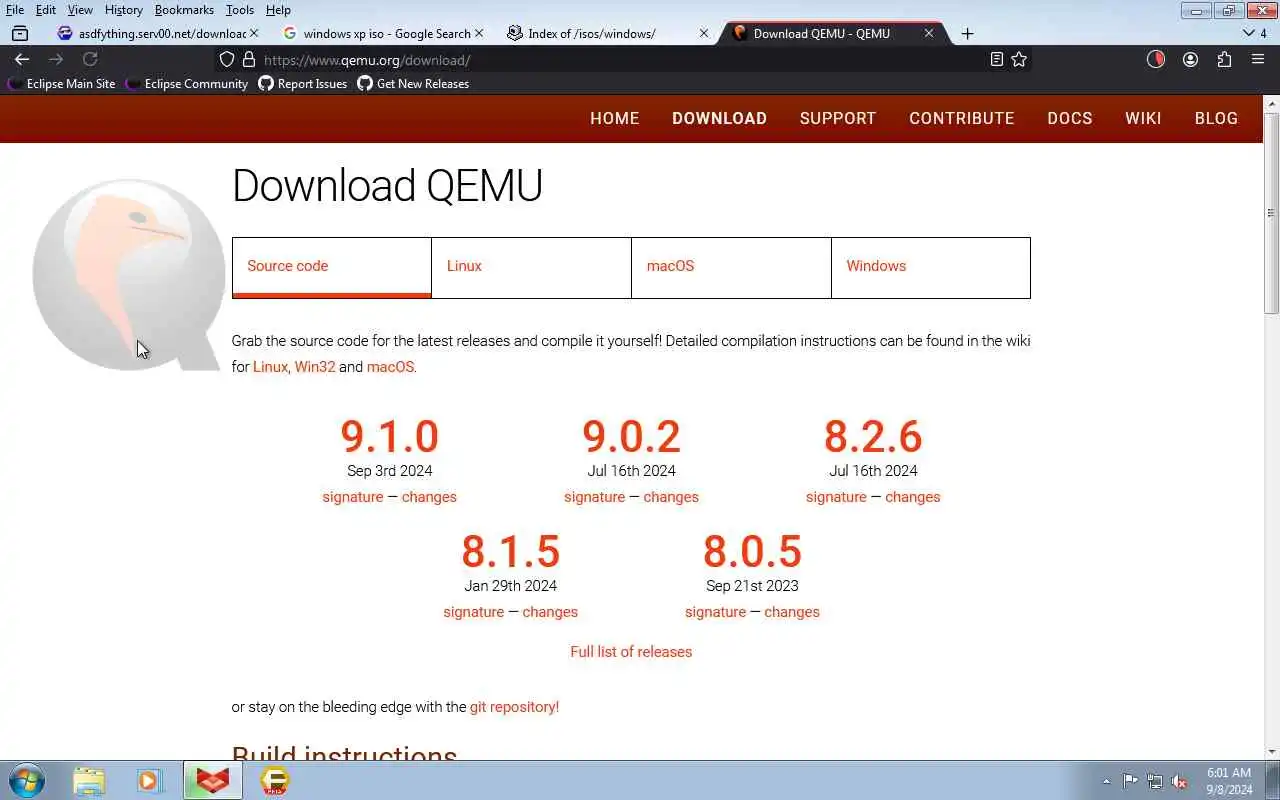Open DOCS in the site navigation
The width and height of the screenshot is (1280, 800).
1069,118
